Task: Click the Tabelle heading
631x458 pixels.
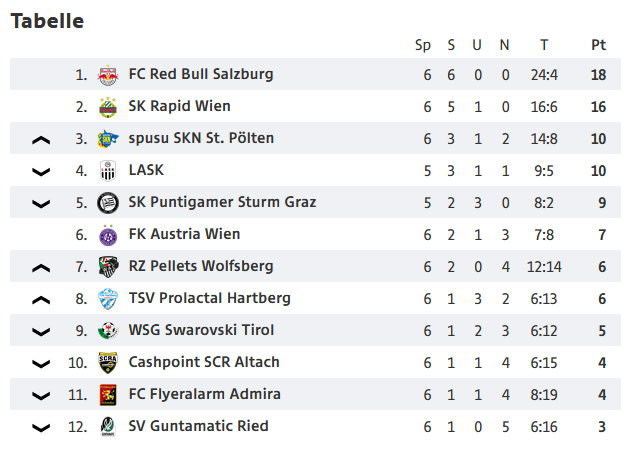Action: (x=47, y=21)
